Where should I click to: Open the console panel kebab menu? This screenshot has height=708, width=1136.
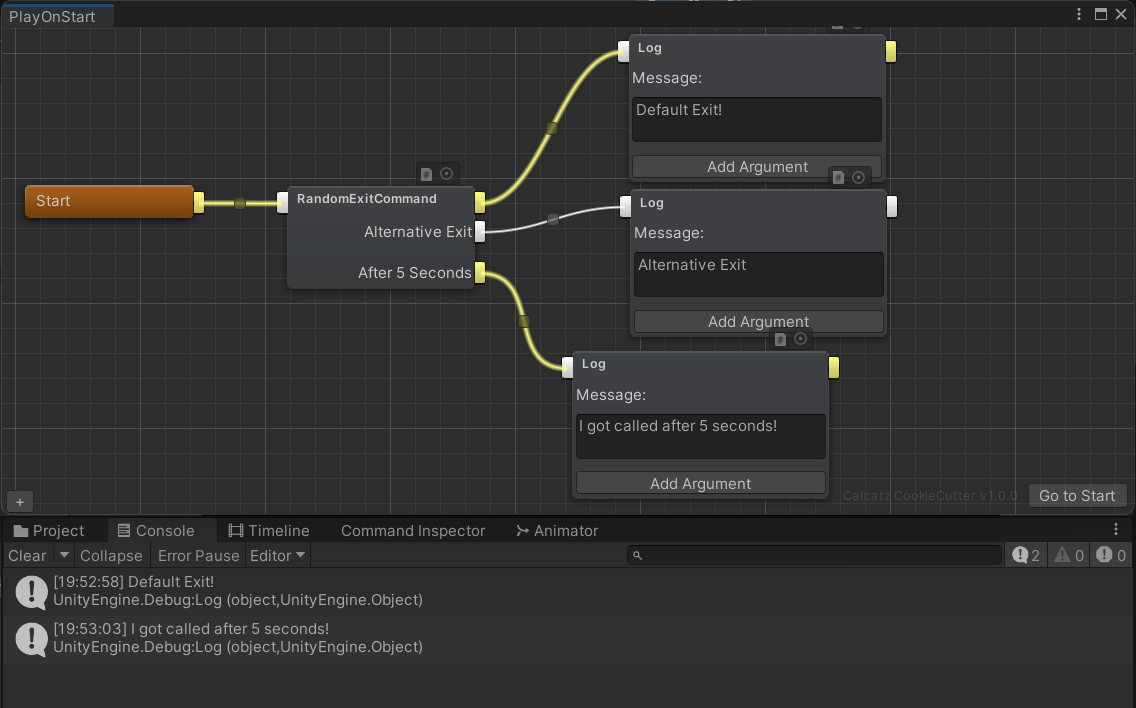tap(1116, 530)
